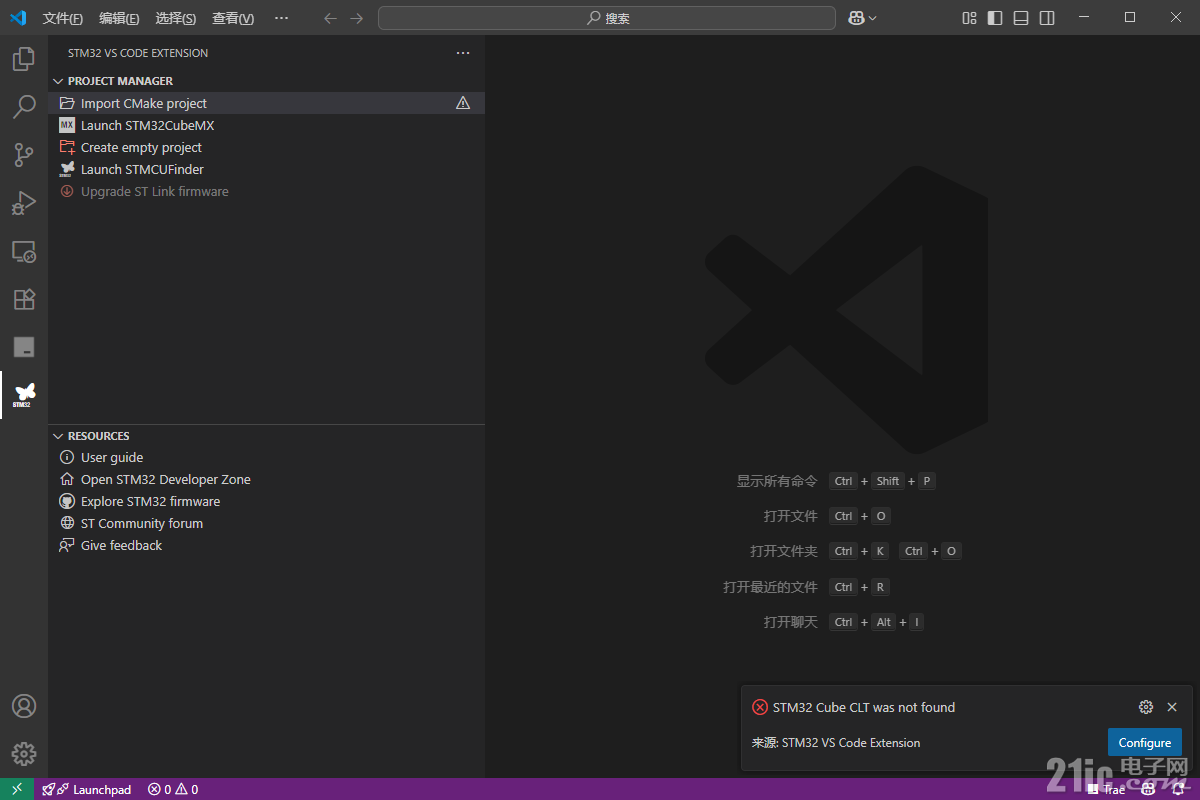Click the 搜索 command center box

[x=607, y=18]
